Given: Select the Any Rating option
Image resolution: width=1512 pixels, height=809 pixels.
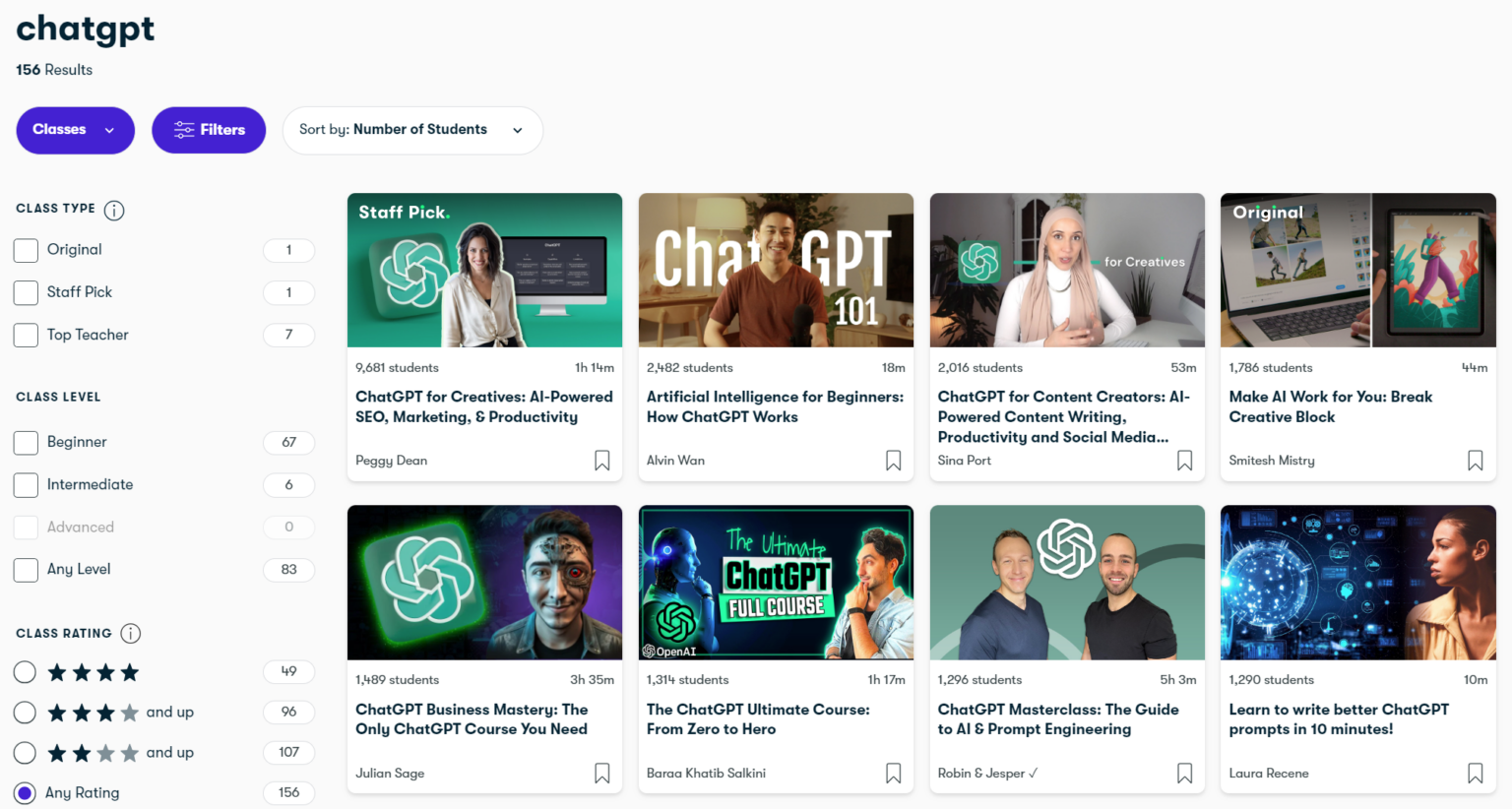Looking at the screenshot, I should [x=25, y=792].
